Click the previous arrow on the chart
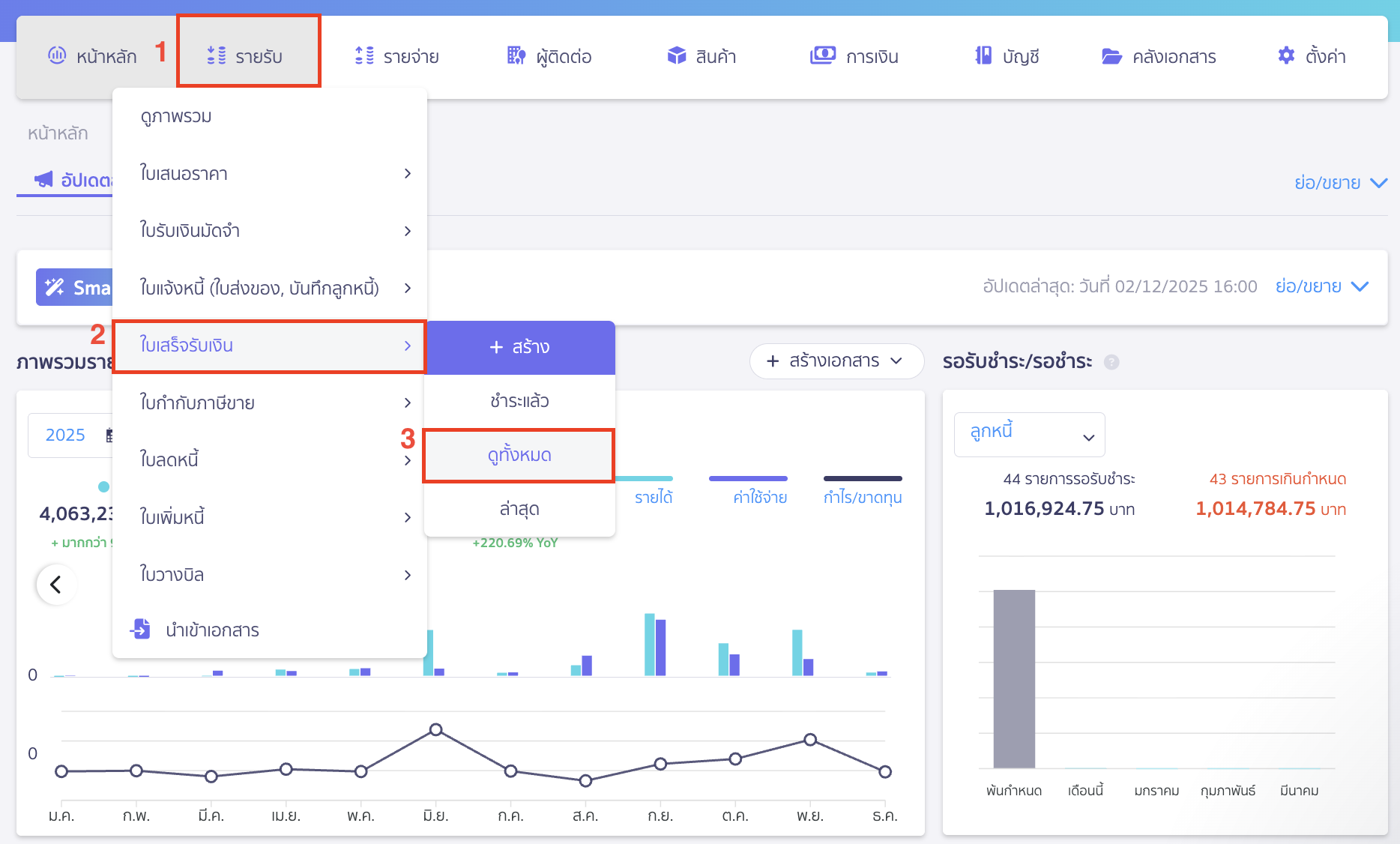This screenshot has height=844, width=1400. 56,585
